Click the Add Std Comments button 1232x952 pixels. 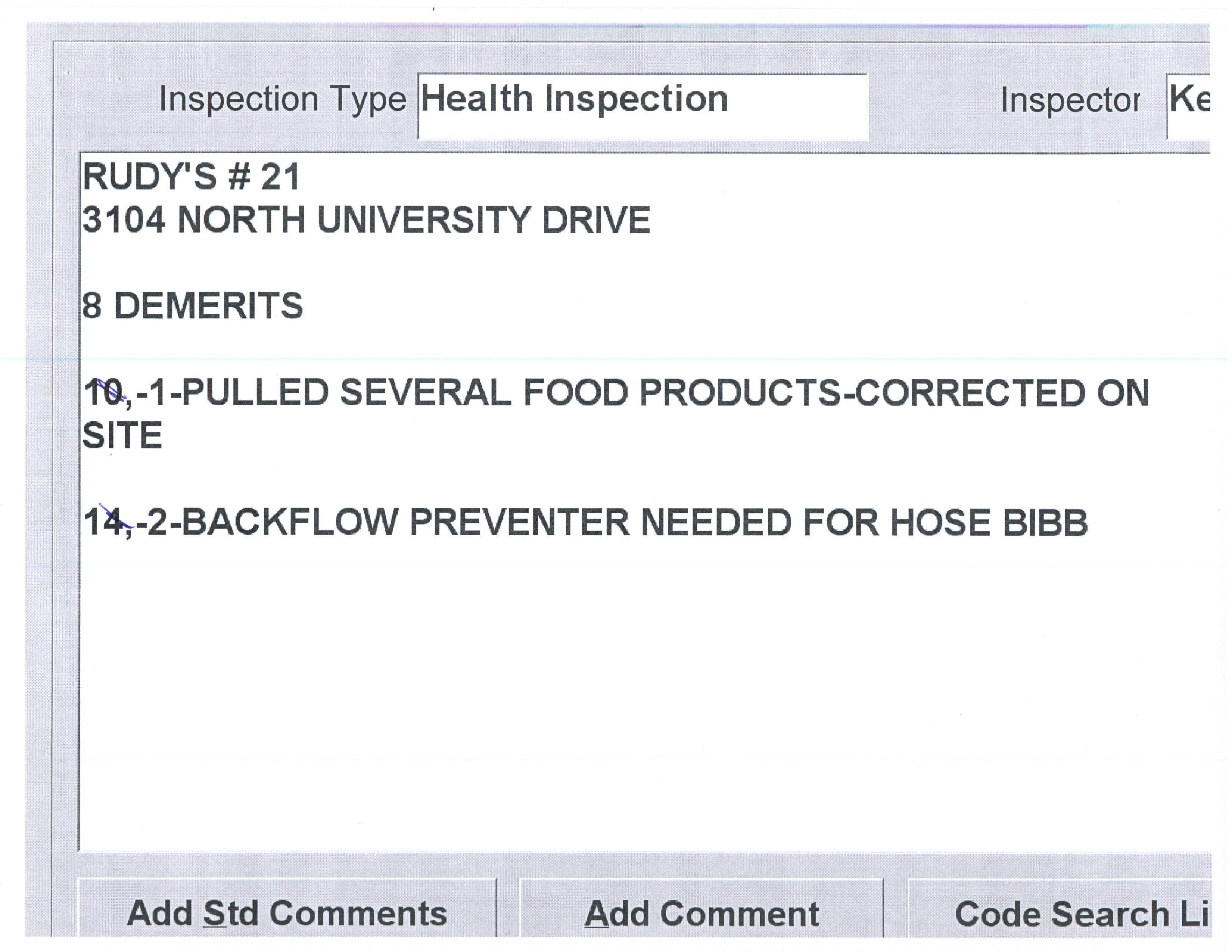coord(287,913)
